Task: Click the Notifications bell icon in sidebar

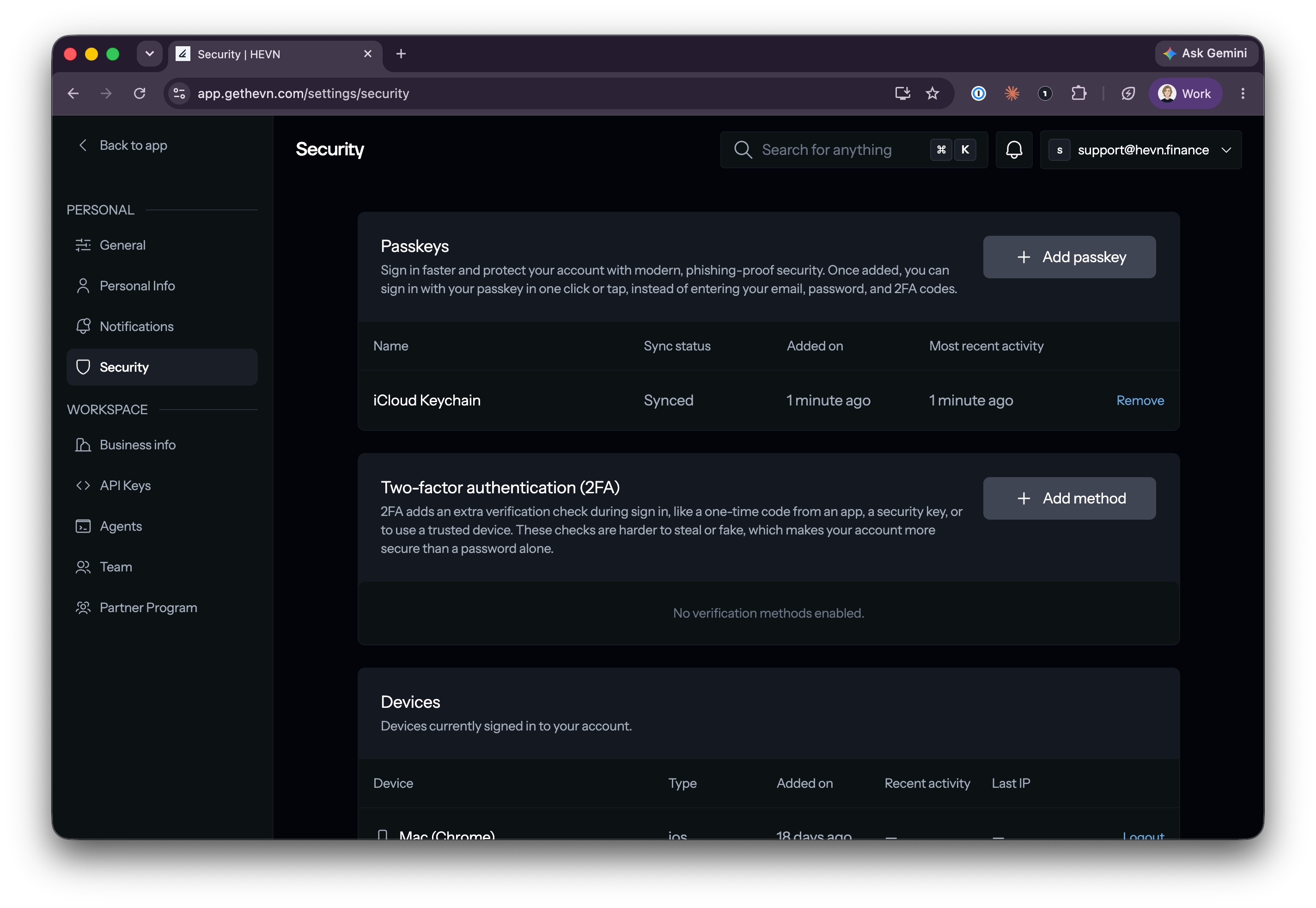Action: tap(83, 326)
